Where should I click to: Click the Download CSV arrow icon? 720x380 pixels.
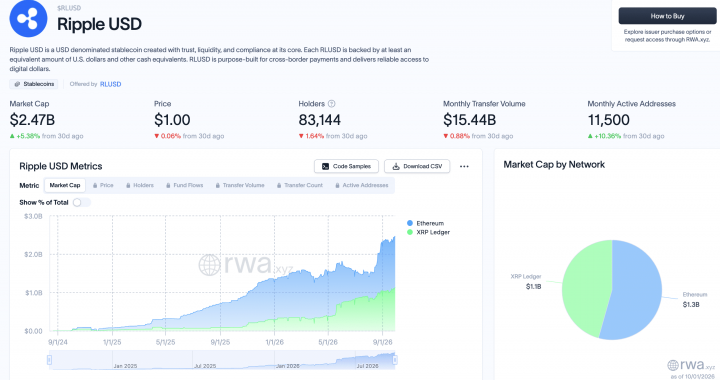396,167
